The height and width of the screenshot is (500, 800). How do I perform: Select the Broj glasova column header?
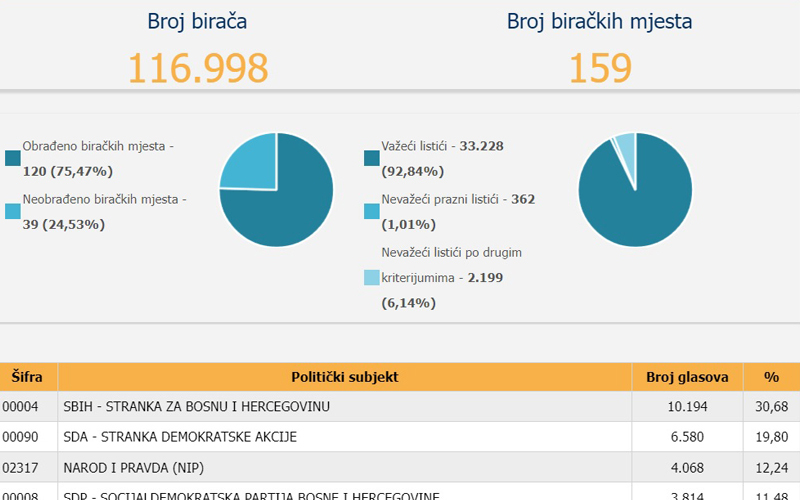(687, 377)
